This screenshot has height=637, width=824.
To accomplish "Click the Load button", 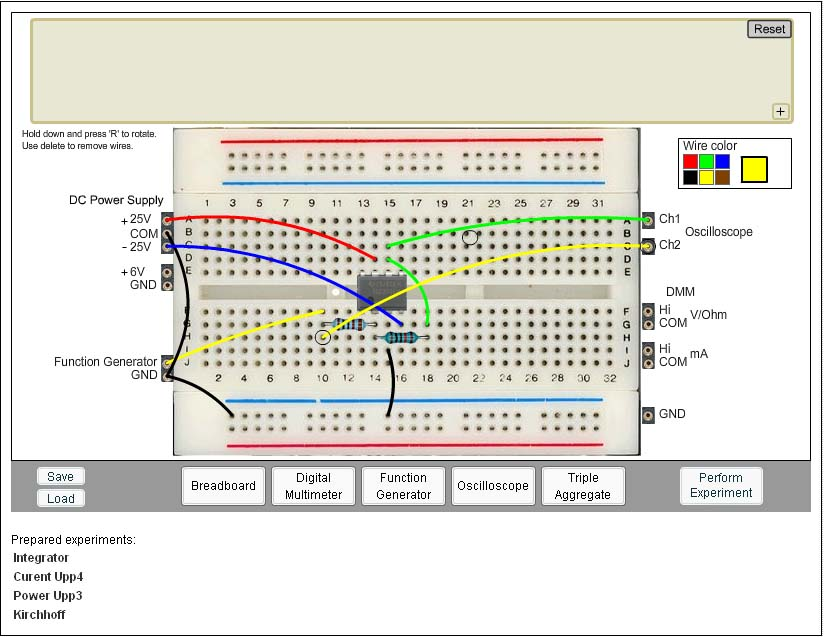I will tap(61, 498).
